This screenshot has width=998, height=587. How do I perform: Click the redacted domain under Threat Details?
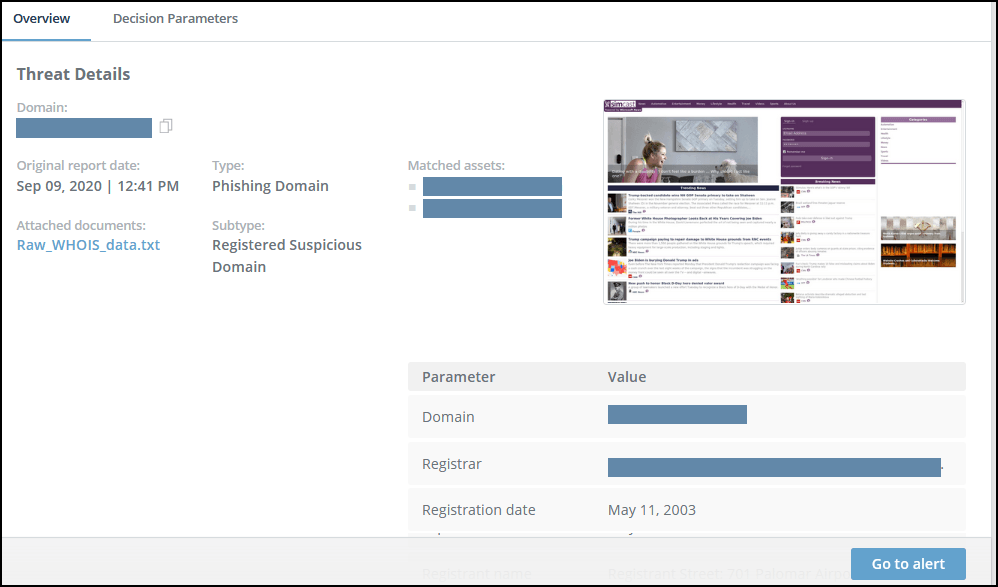pos(84,128)
